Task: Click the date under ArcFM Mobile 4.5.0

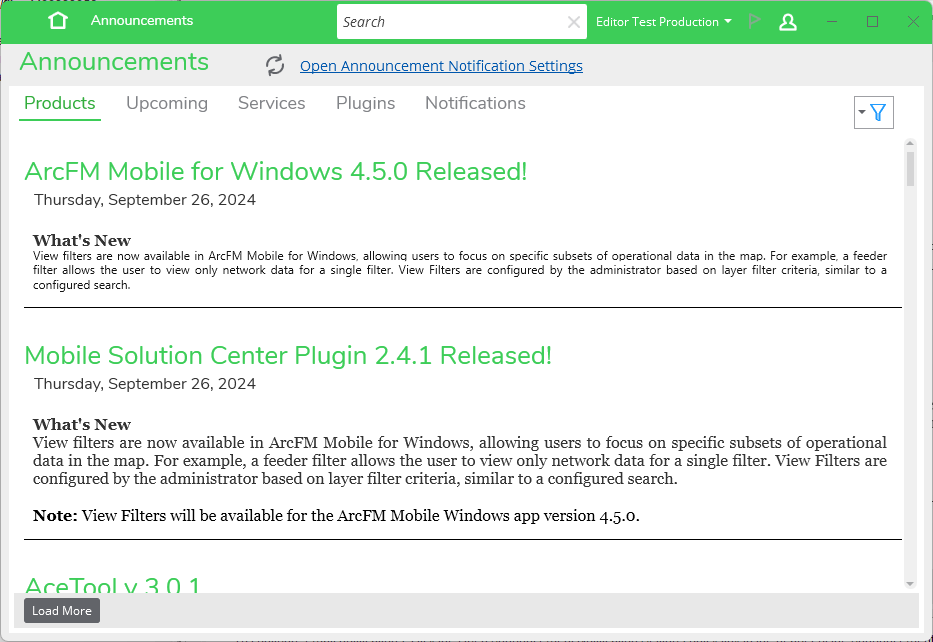Action: pos(145,200)
